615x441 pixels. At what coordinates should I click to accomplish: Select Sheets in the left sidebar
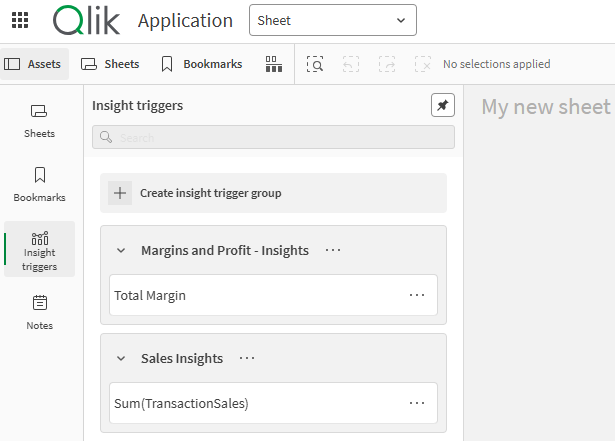point(39,120)
